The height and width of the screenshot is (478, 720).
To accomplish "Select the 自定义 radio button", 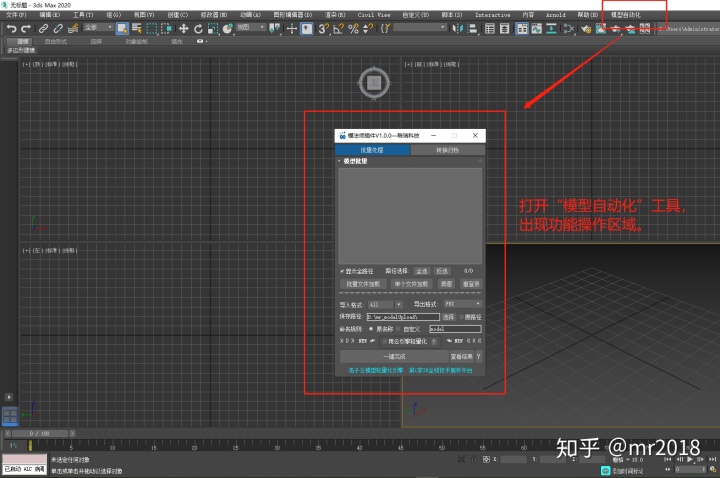I will pyautogui.click(x=398, y=329).
